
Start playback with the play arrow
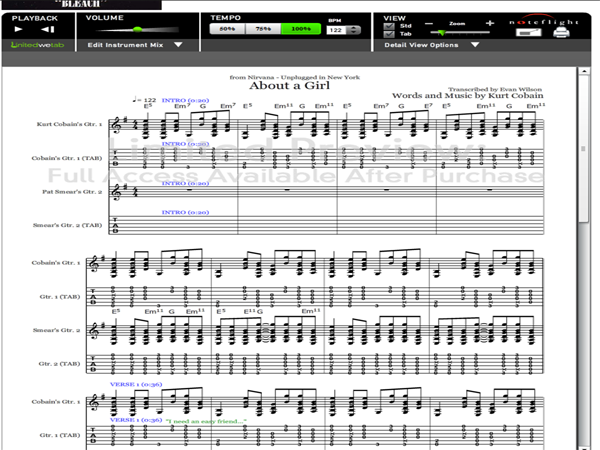(x=18, y=29)
